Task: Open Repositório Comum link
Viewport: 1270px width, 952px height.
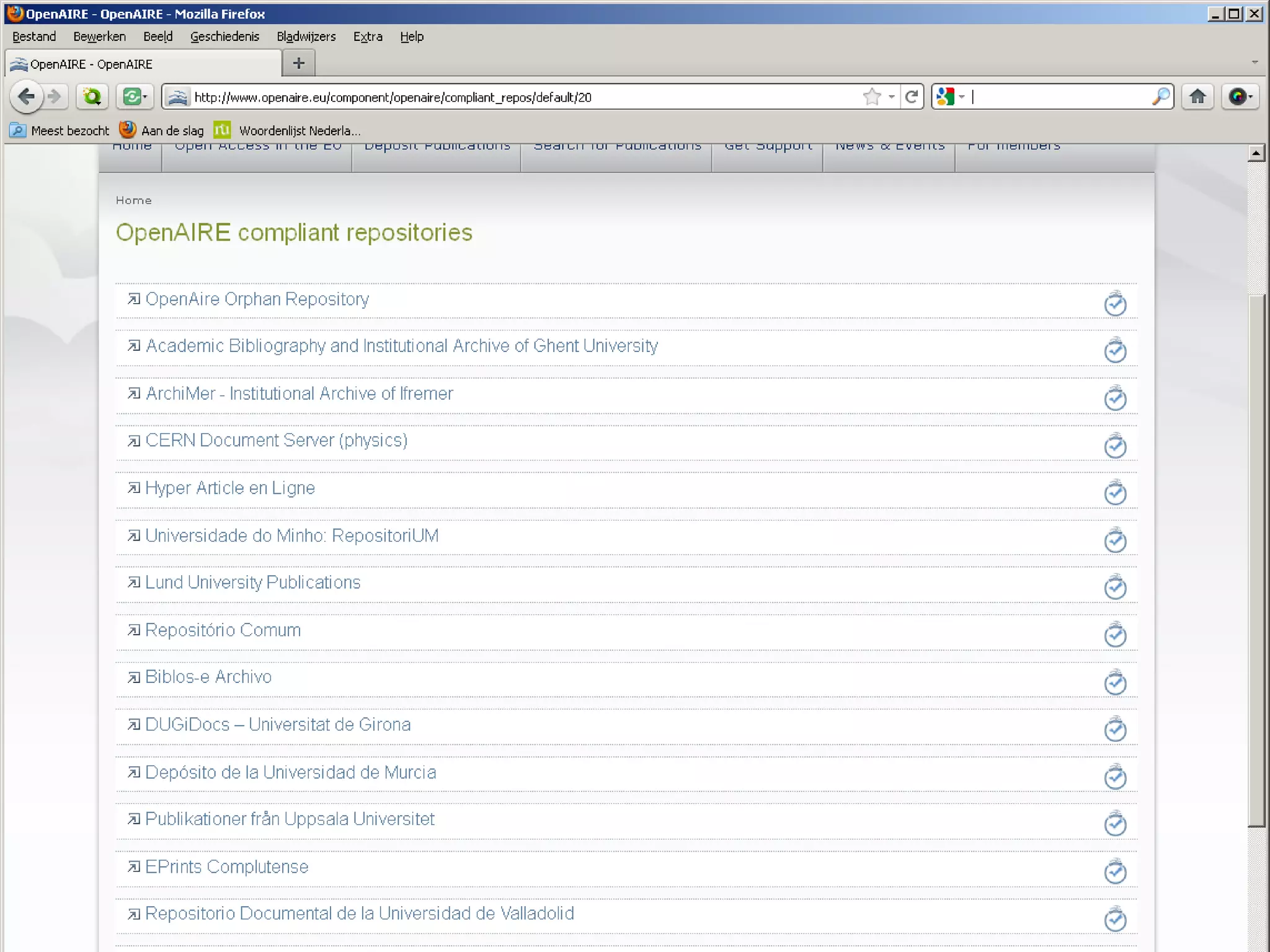Action: (x=223, y=630)
